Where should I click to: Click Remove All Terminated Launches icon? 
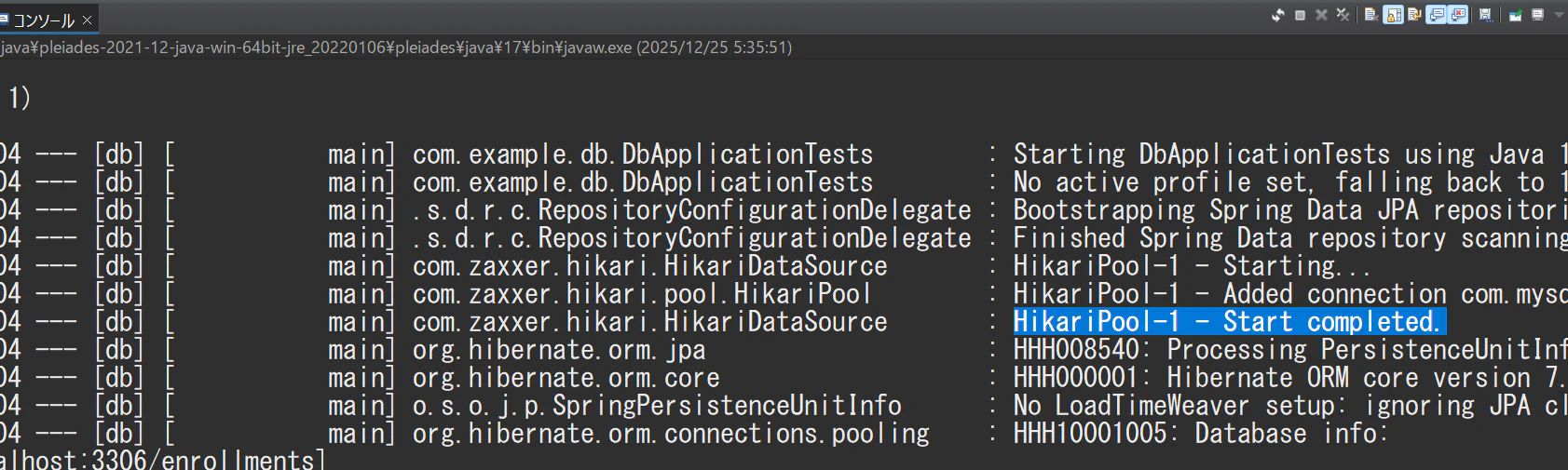1343,15
